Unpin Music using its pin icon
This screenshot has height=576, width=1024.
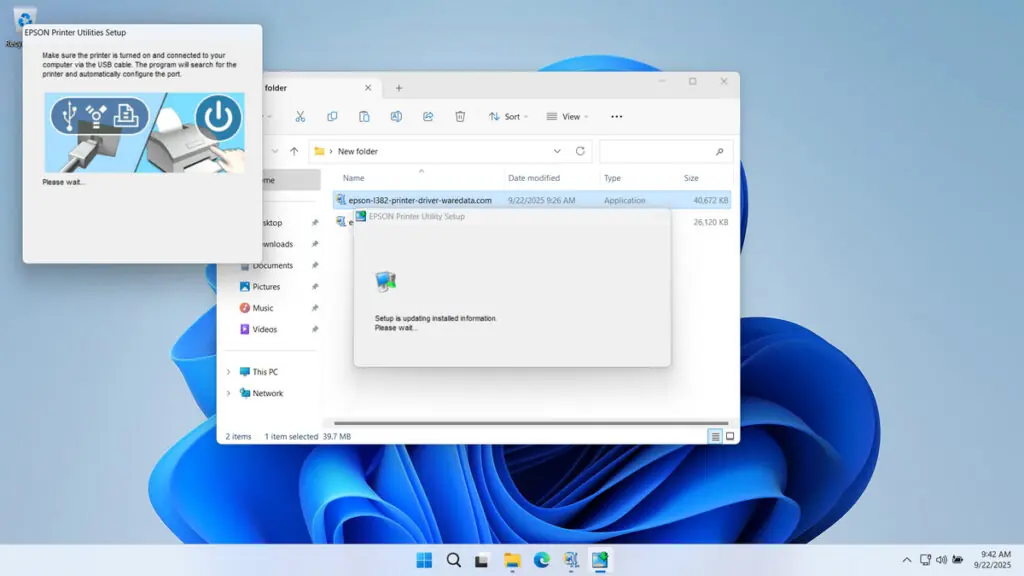pos(315,308)
